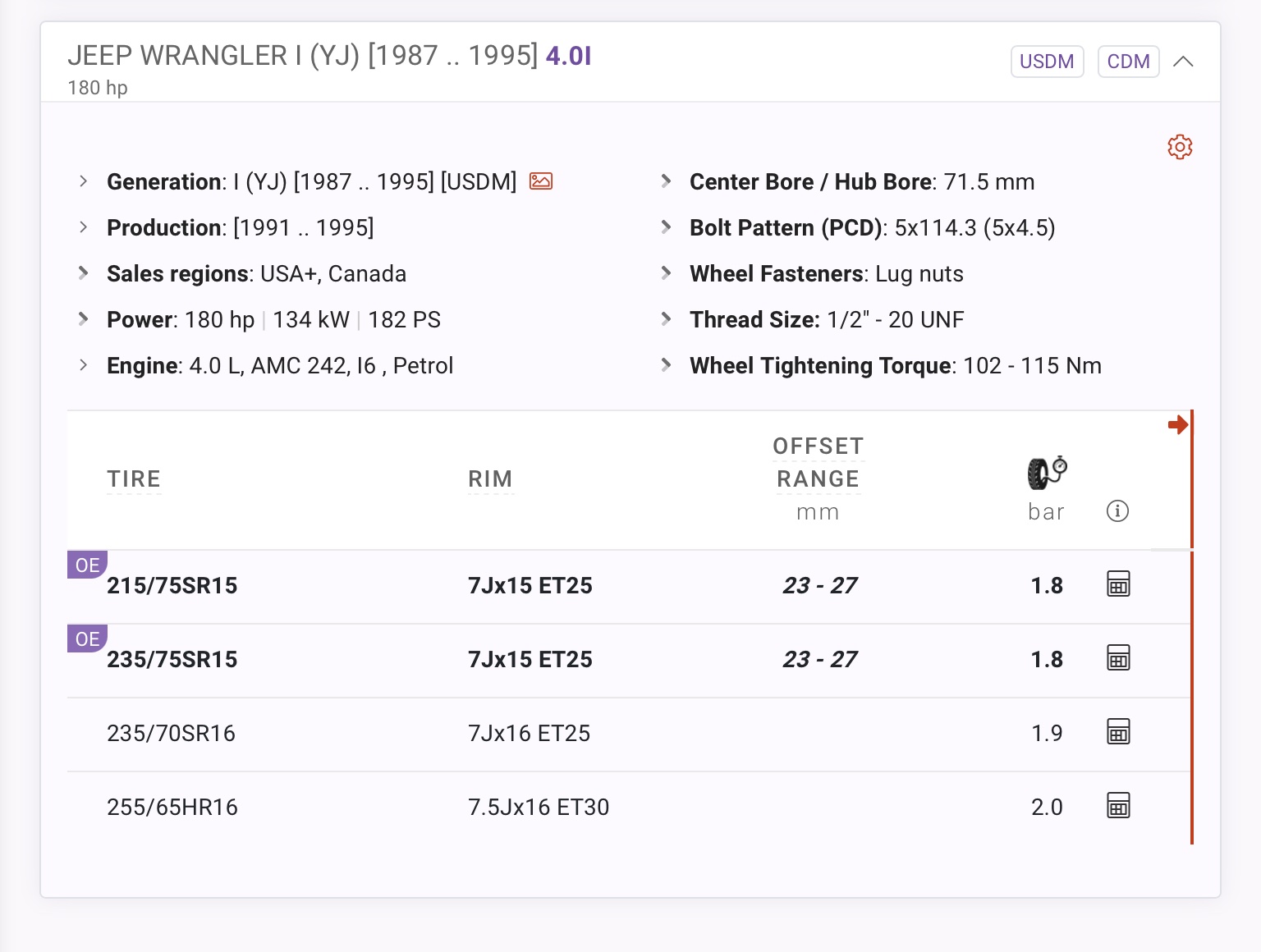Viewport: 1261px width, 952px height.
Task: View the generation image icon
Action: (x=541, y=181)
